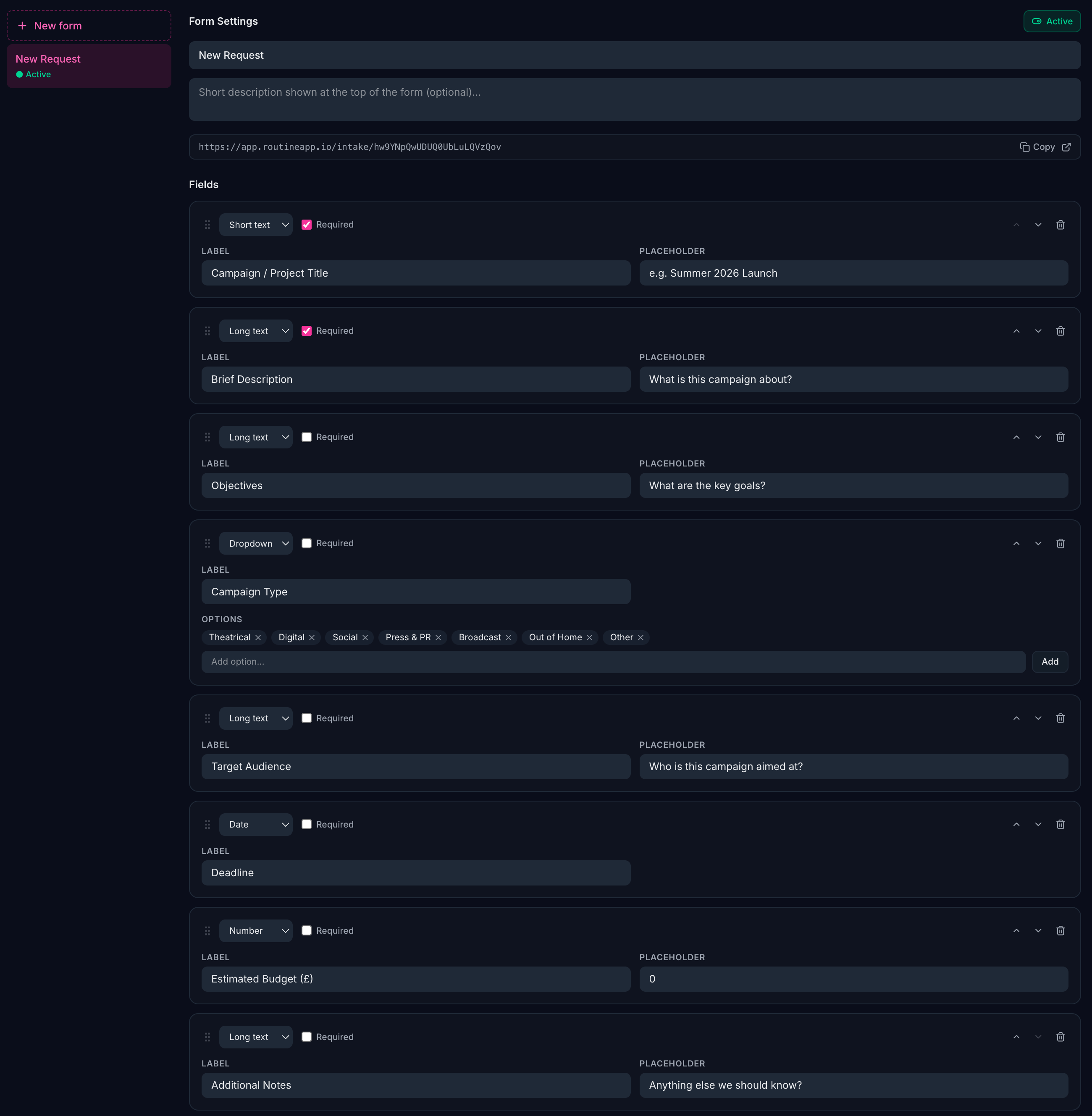The height and width of the screenshot is (1116, 1092).
Task: Open Number type dropdown for Estimated Budget
Action: tap(256, 930)
